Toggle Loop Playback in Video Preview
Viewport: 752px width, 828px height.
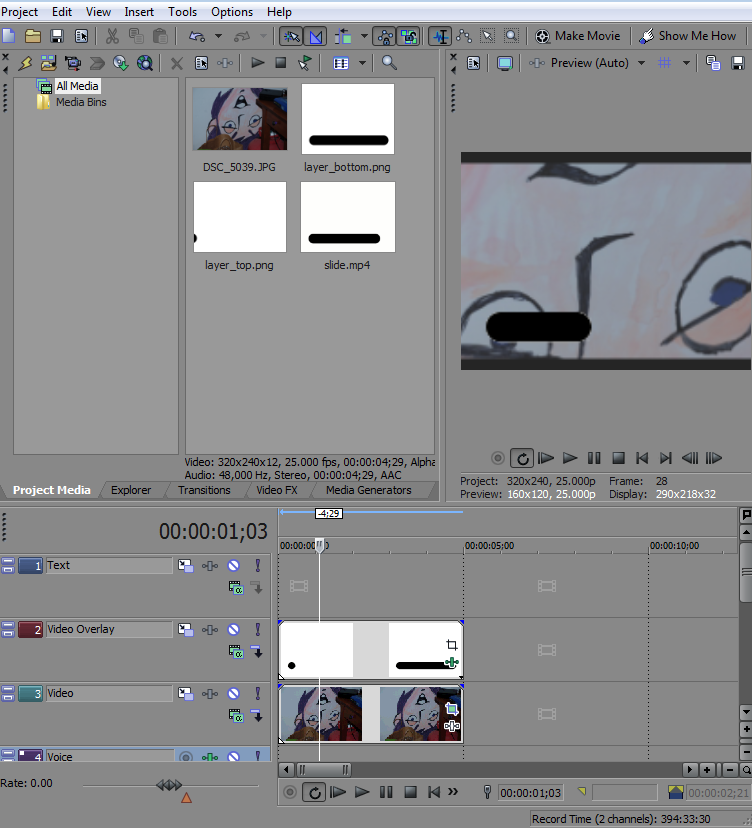(x=522, y=458)
